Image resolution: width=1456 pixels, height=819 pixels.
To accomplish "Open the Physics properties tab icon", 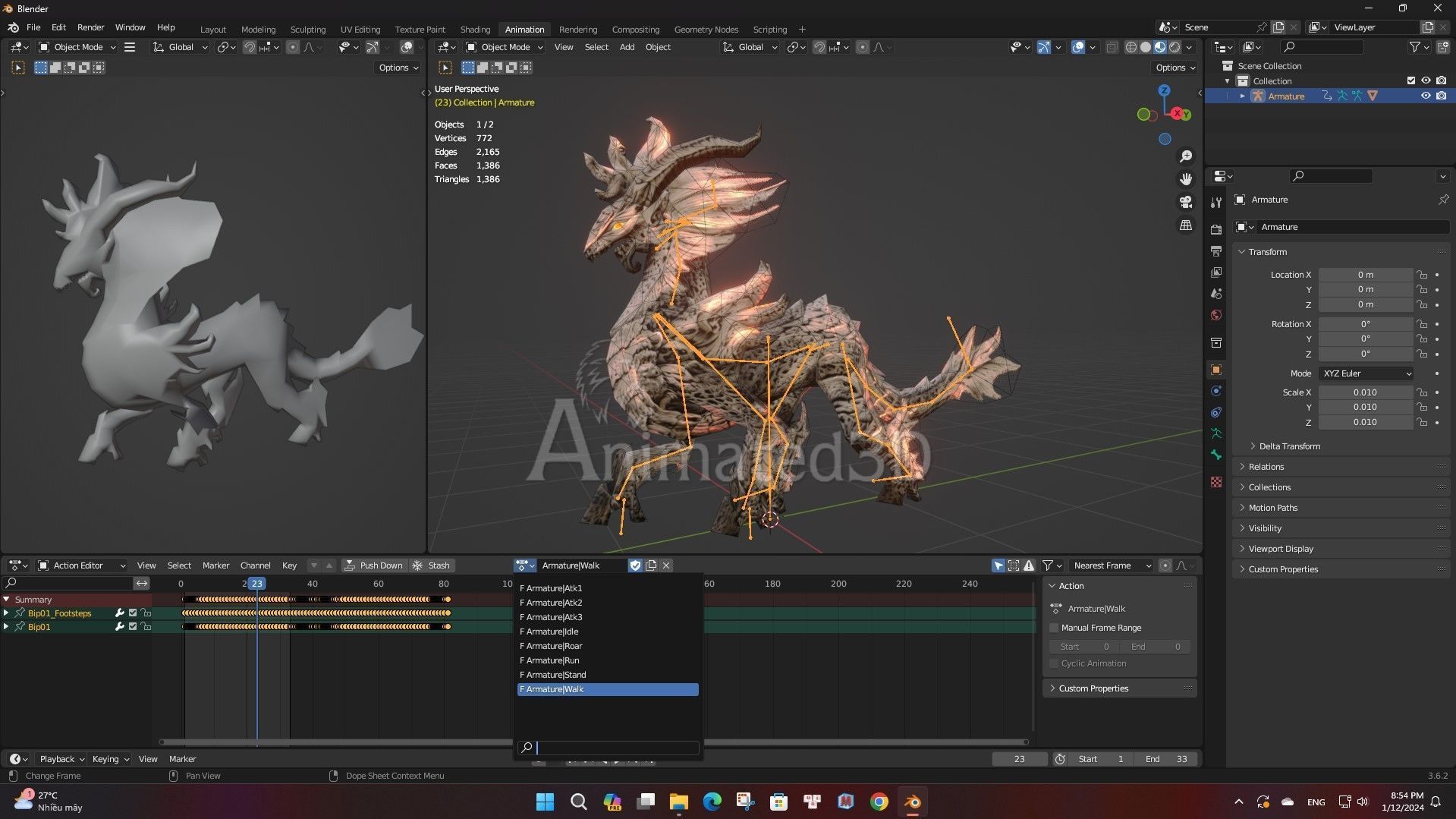I will 1216,391.
